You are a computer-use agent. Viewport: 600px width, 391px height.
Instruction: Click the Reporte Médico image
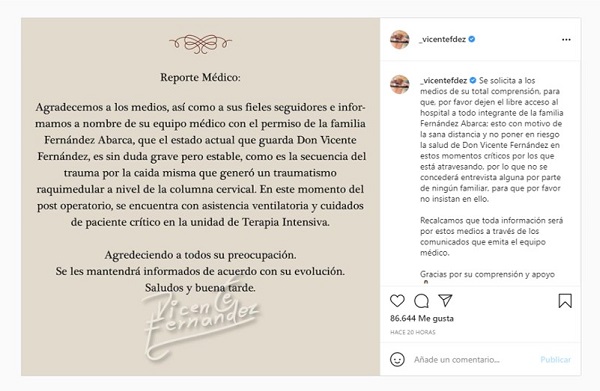(x=201, y=196)
